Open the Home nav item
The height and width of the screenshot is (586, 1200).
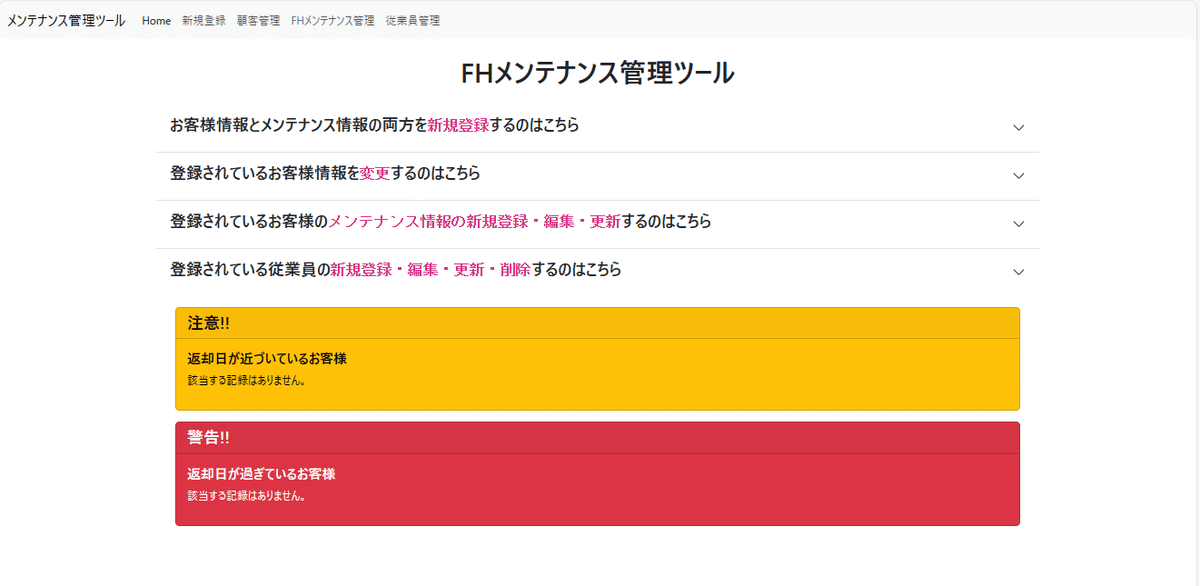tap(156, 21)
